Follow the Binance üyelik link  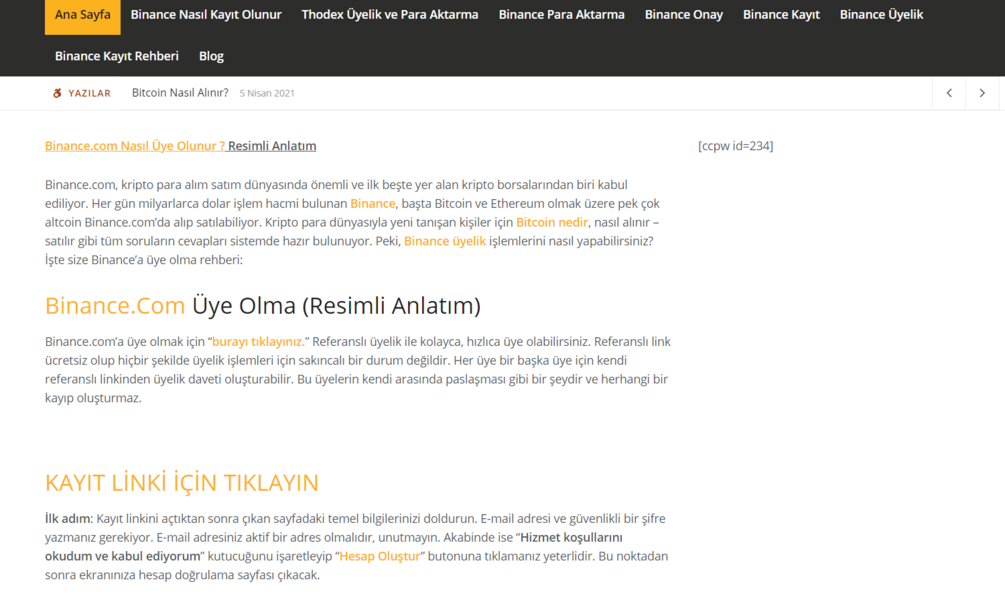click(445, 241)
